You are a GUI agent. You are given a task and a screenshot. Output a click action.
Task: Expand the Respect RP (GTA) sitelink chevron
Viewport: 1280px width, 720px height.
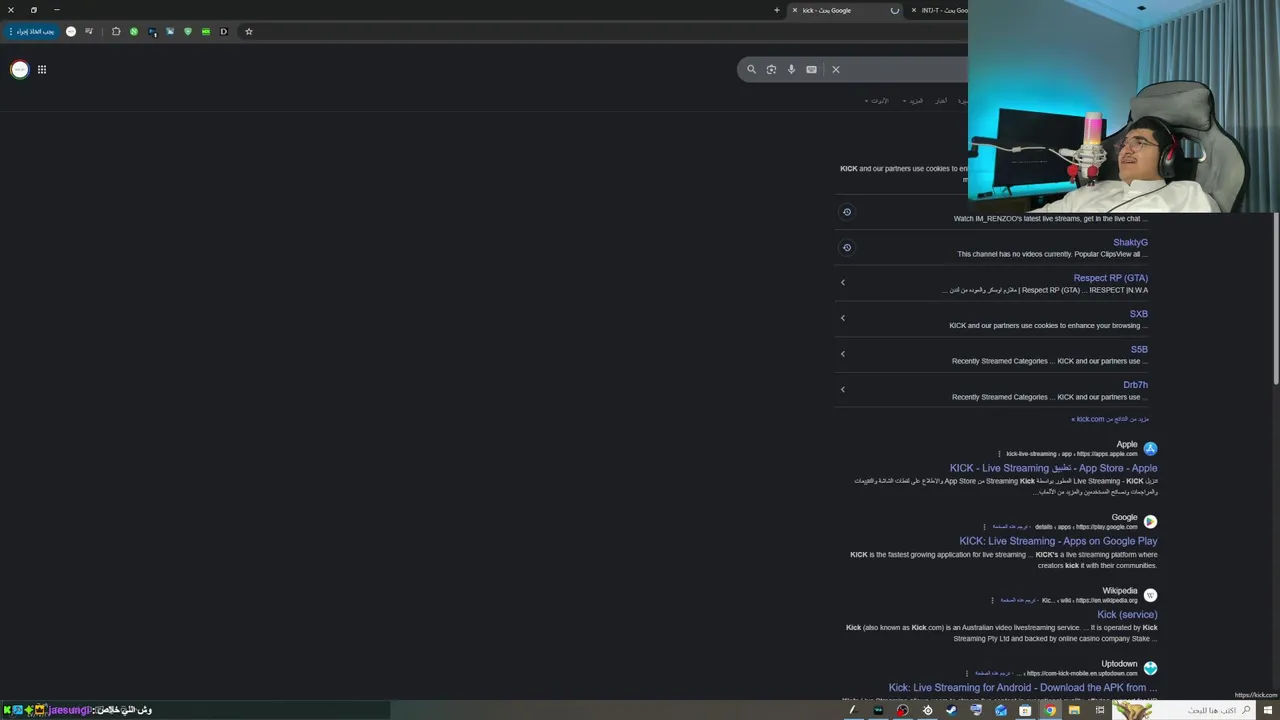[x=843, y=283]
